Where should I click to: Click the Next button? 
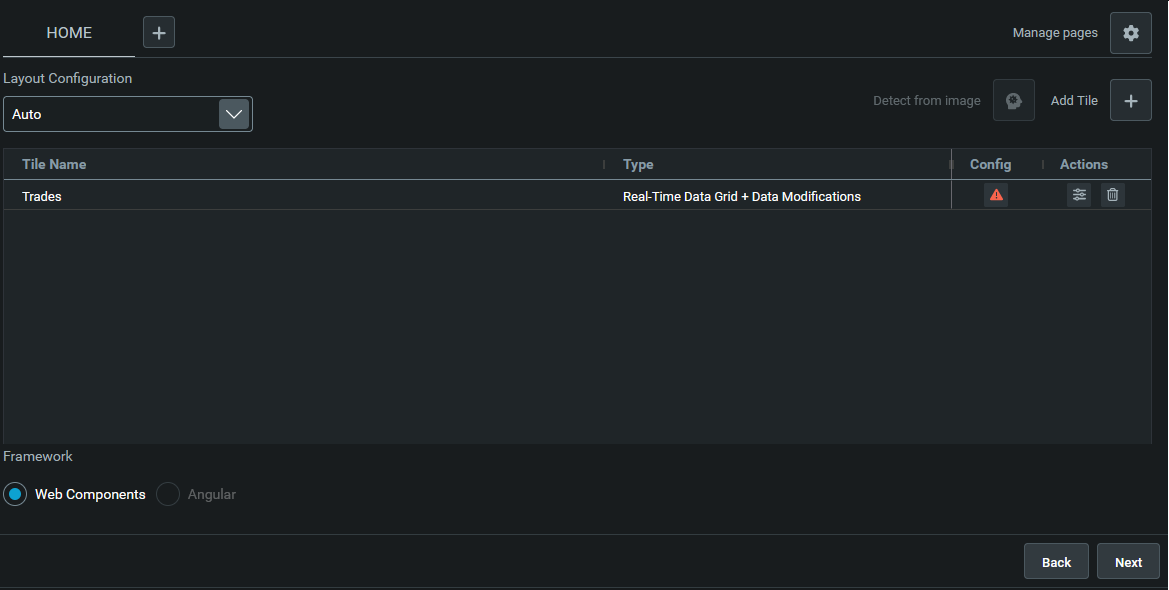(1128, 562)
